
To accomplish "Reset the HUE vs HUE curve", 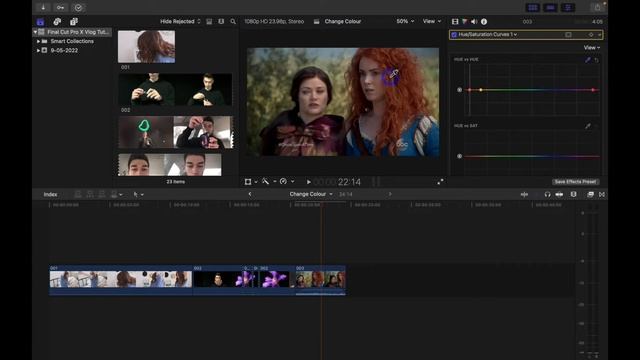I will (597, 60).
